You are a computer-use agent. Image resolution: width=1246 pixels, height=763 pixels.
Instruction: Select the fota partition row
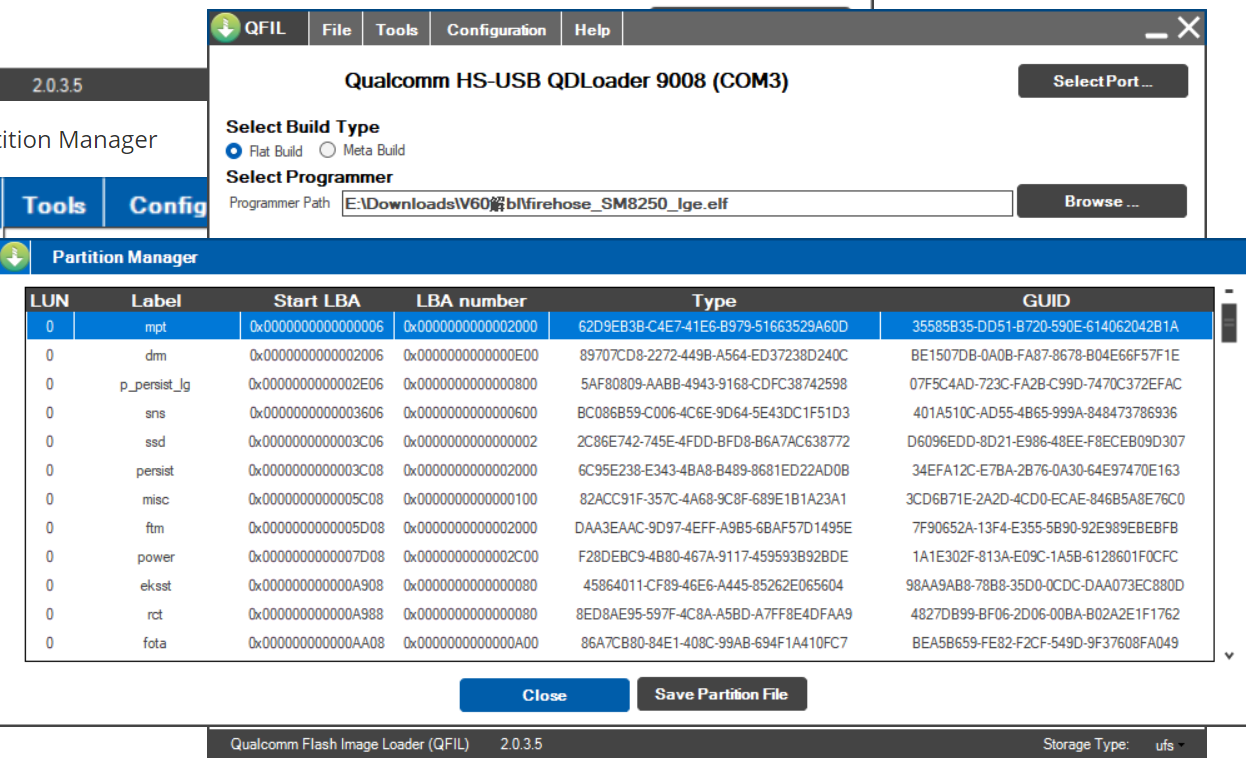(x=155, y=643)
